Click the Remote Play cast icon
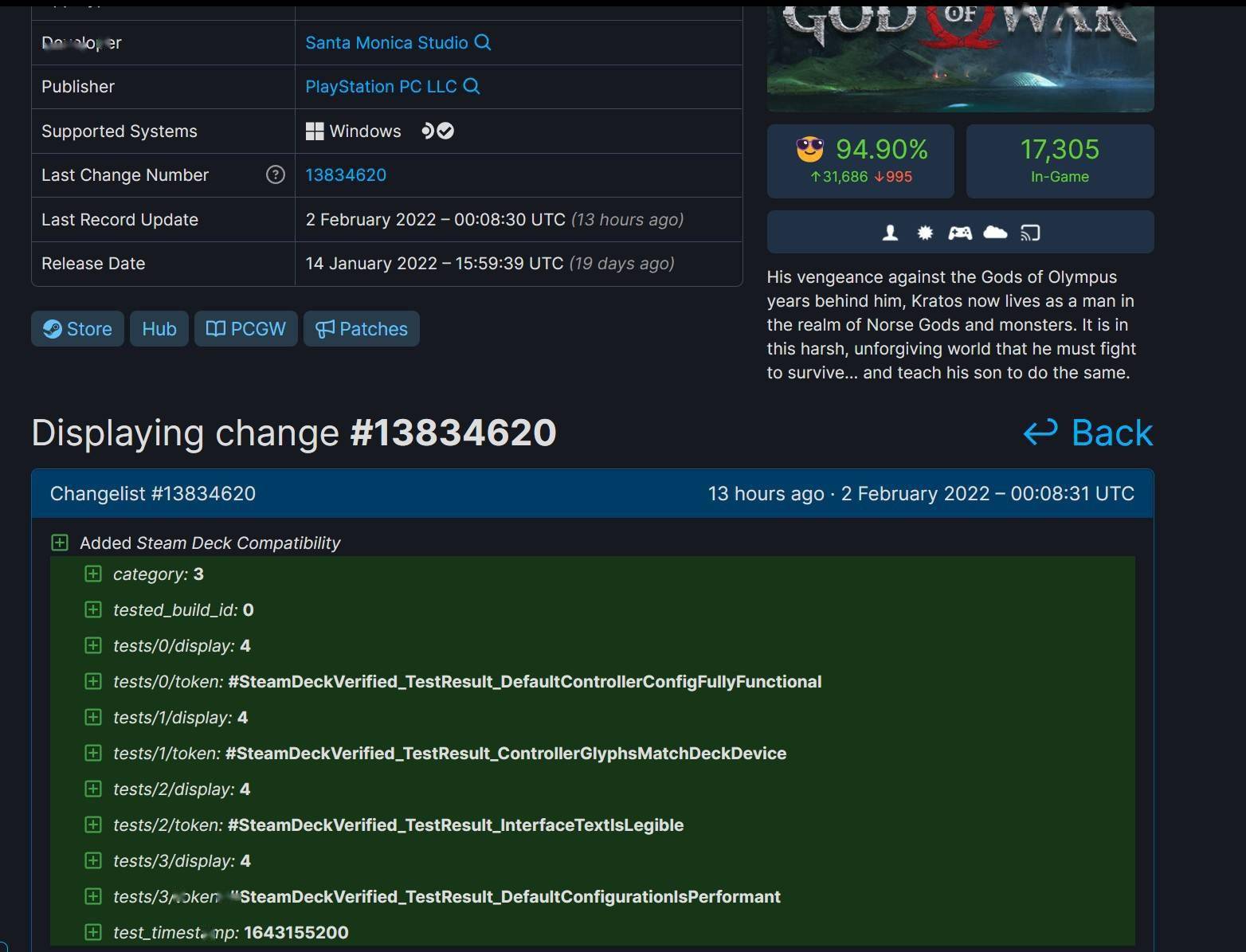This screenshot has width=1246, height=952. 1030,233
